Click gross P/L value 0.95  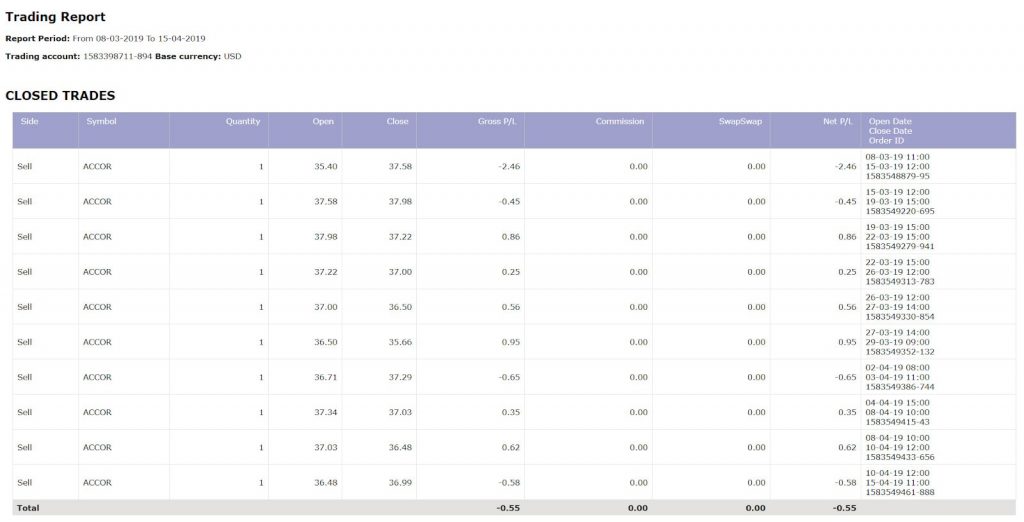pos(511,342)
